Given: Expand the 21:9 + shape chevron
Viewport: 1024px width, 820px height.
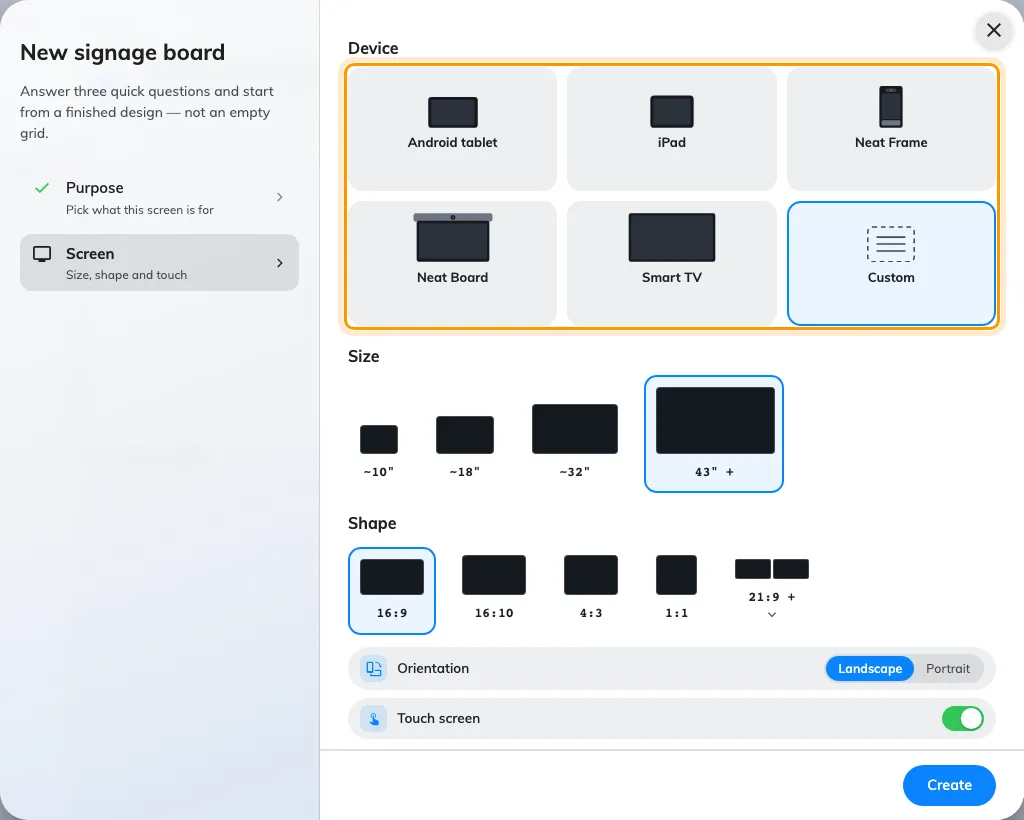Looking at the screenshot, I should click(772, 614).
